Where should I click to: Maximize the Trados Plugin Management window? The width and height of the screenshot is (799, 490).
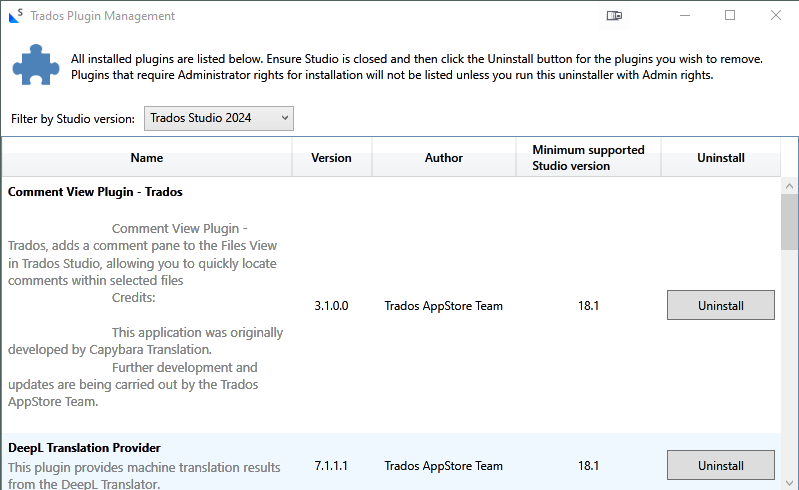tap(730, 16)
